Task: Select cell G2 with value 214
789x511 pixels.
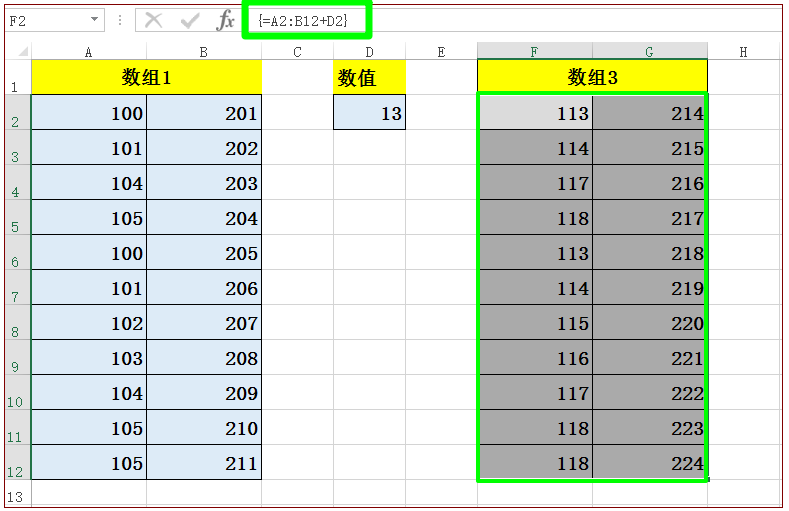Action: click(x=650, y=112)
